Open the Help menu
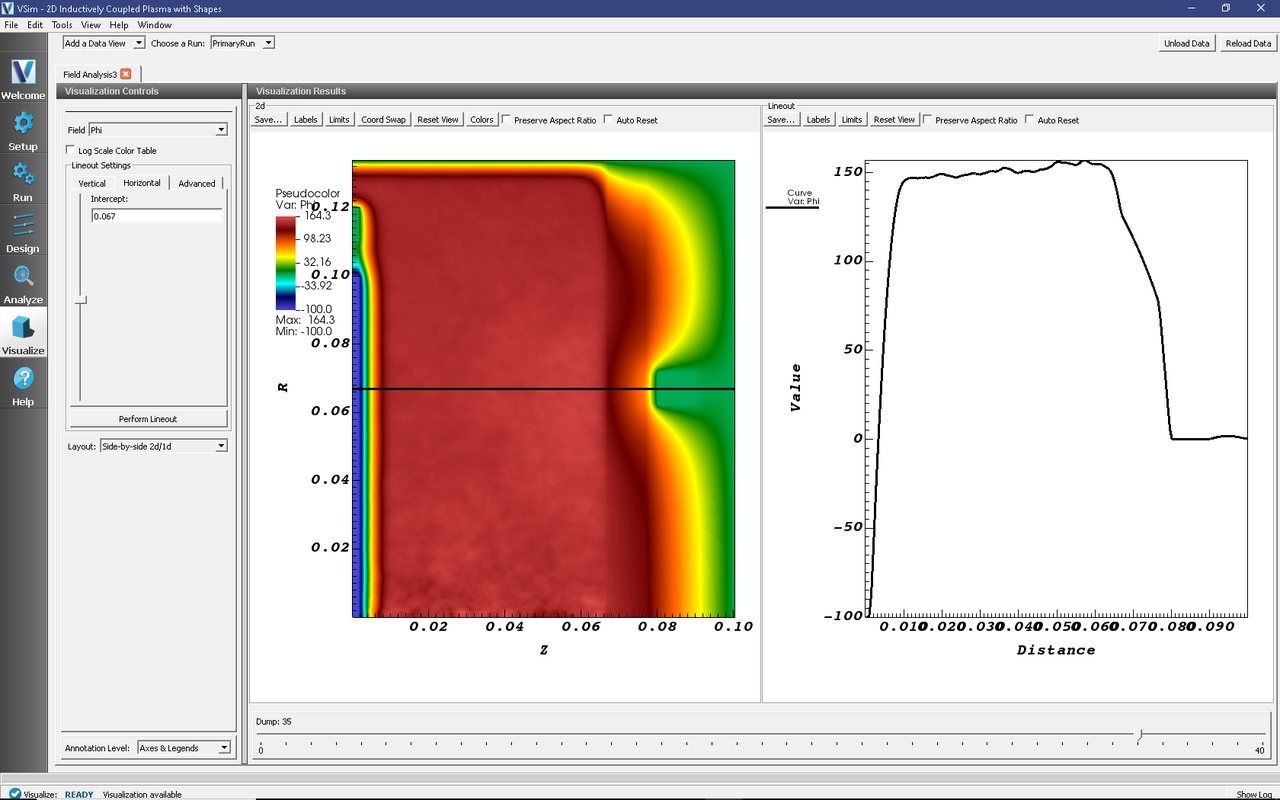 (119, 25)
